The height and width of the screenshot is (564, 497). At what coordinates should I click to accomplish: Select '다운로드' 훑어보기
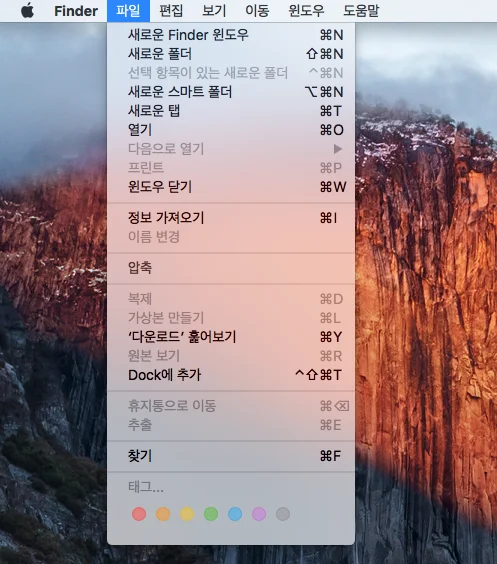pos(231,337)
